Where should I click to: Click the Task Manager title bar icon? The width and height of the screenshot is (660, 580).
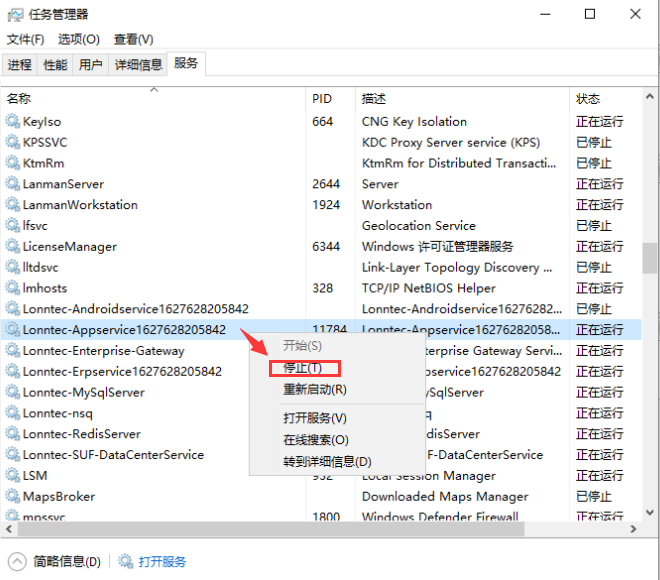click(x=16, y=15)
